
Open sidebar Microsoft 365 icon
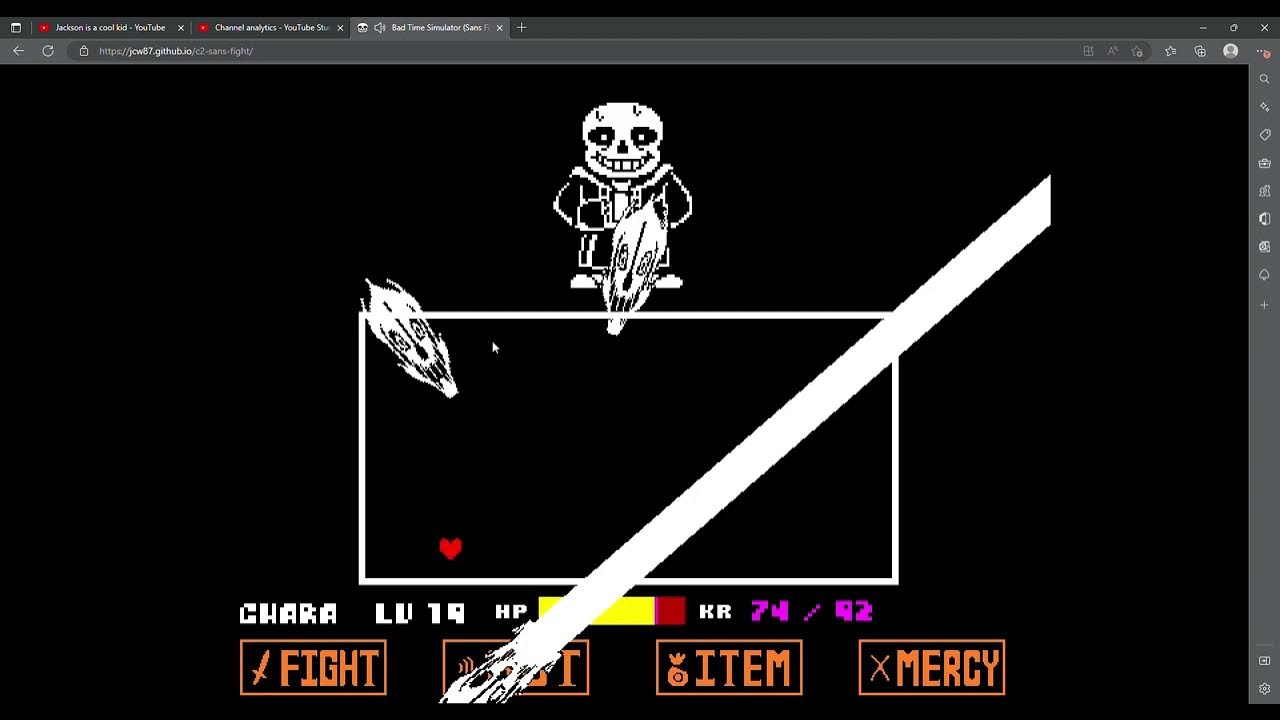pyautogui.click(x=1264, y=219)
